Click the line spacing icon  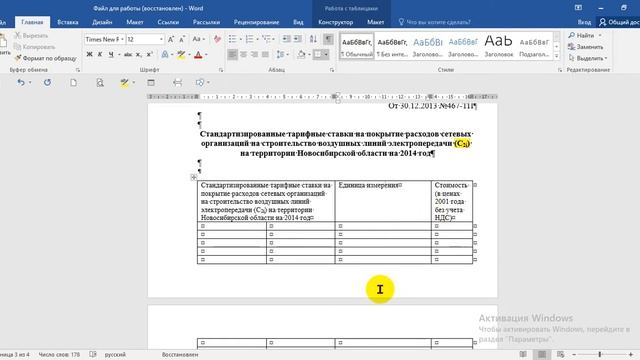click(280, 54)
